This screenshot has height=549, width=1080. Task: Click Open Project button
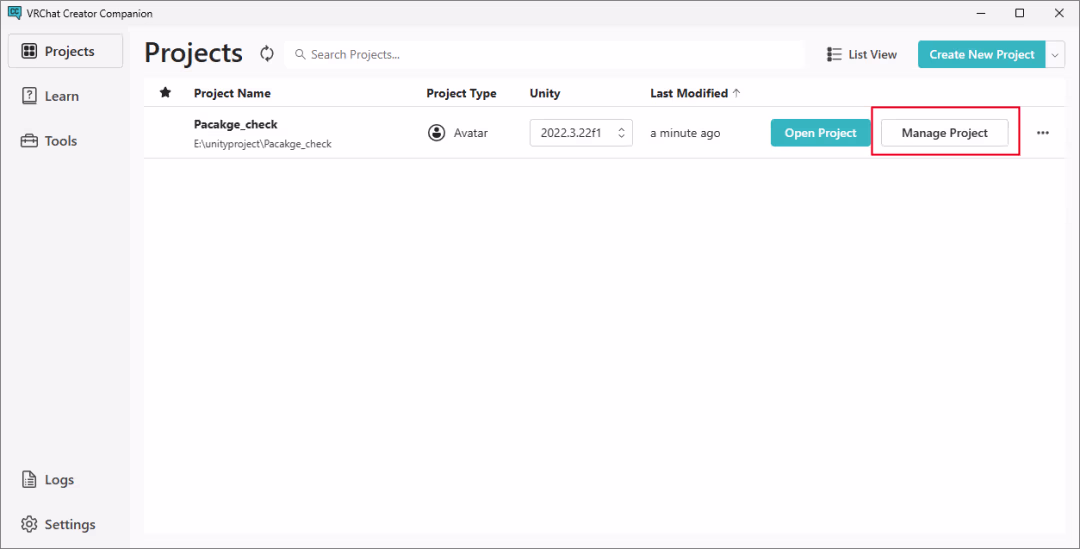point(820,133)
